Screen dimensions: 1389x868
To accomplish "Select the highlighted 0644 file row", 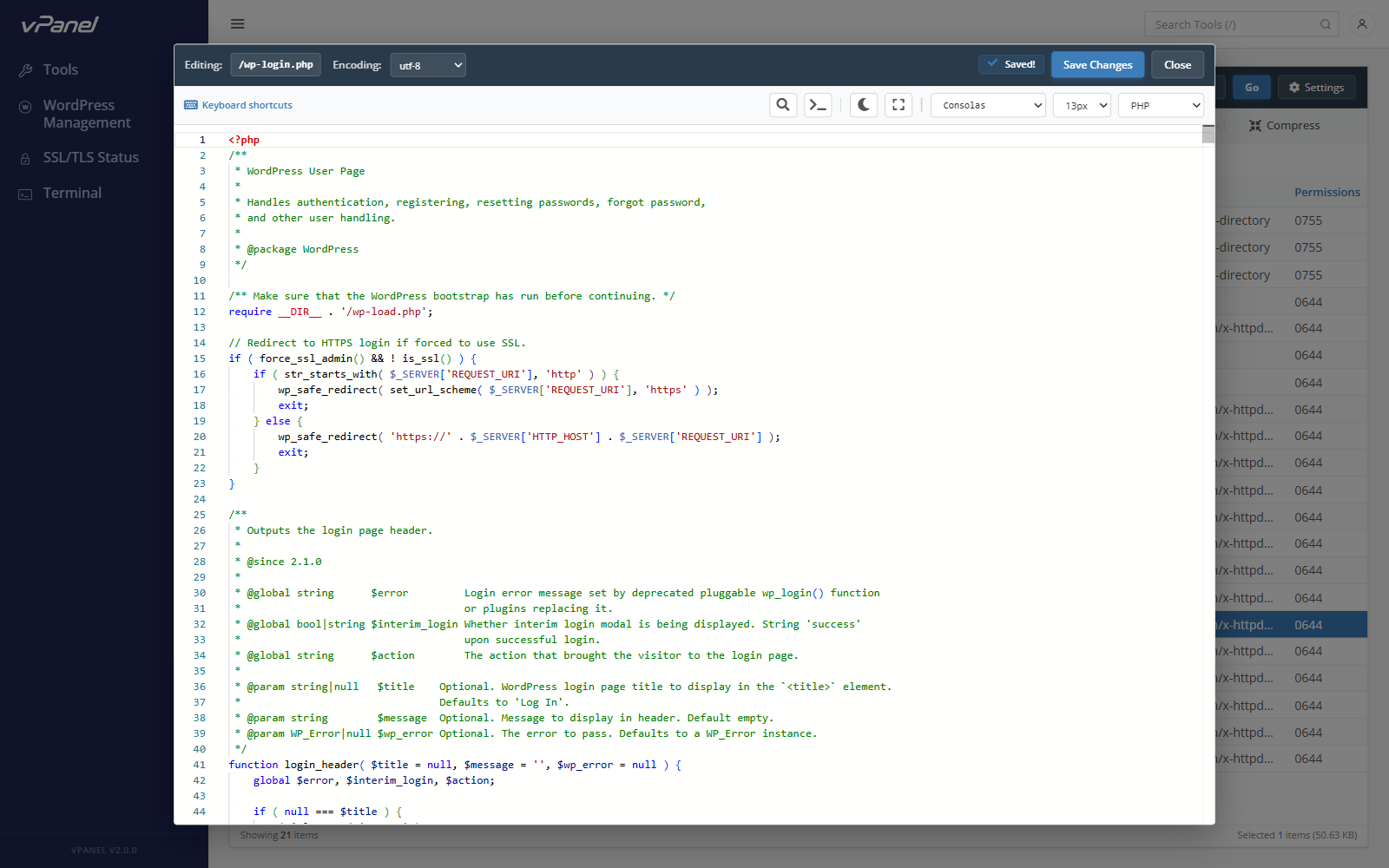I will 1291,625.
